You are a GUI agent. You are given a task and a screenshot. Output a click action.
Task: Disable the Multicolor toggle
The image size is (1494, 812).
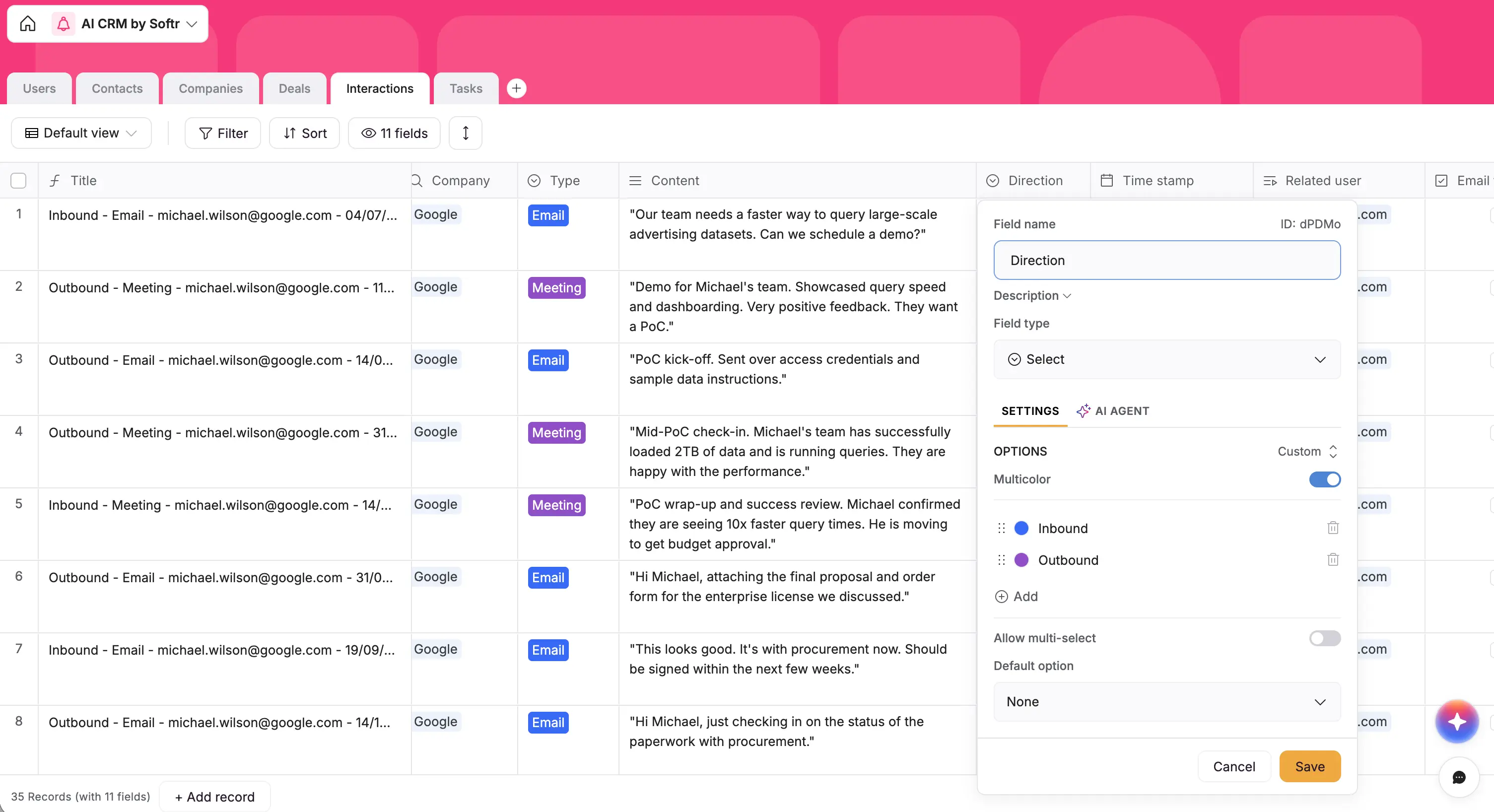1325,479
